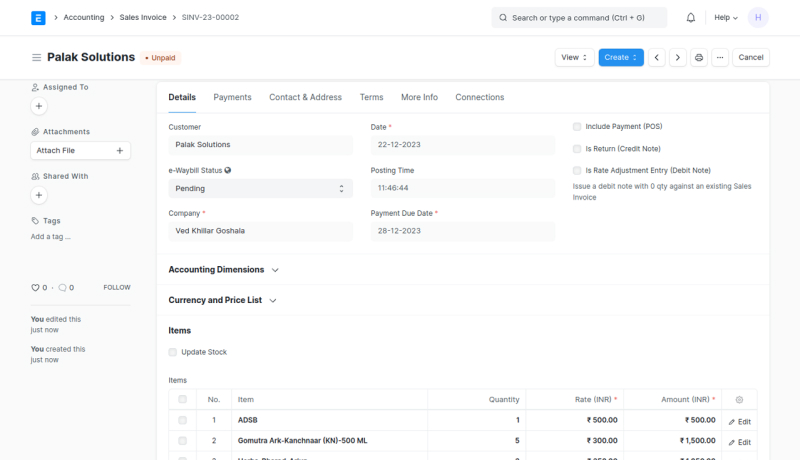
Task: Go to Sales Invoice breadcrumb
Action: point(143,17)
